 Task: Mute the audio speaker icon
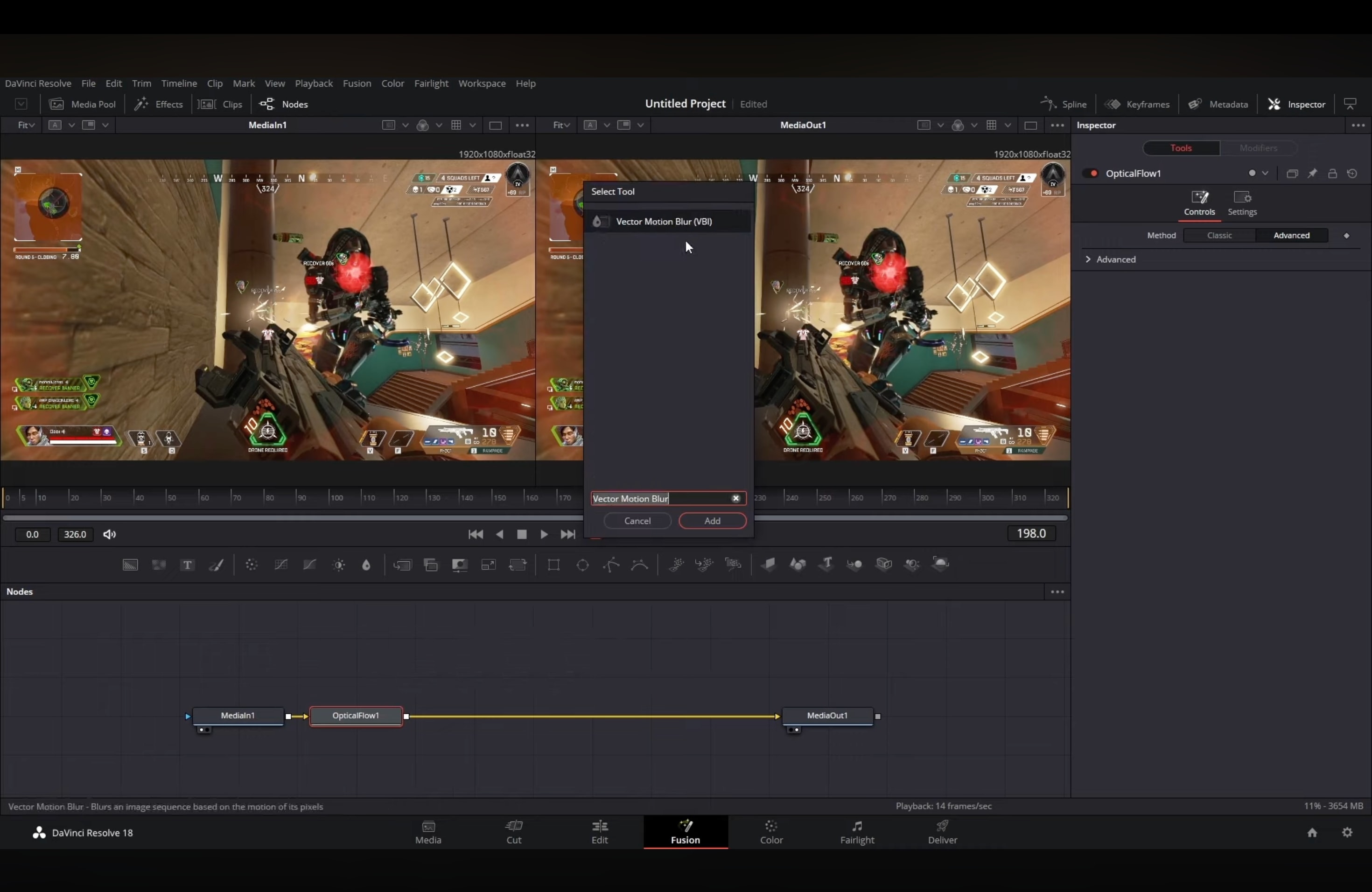pos(110,535)
